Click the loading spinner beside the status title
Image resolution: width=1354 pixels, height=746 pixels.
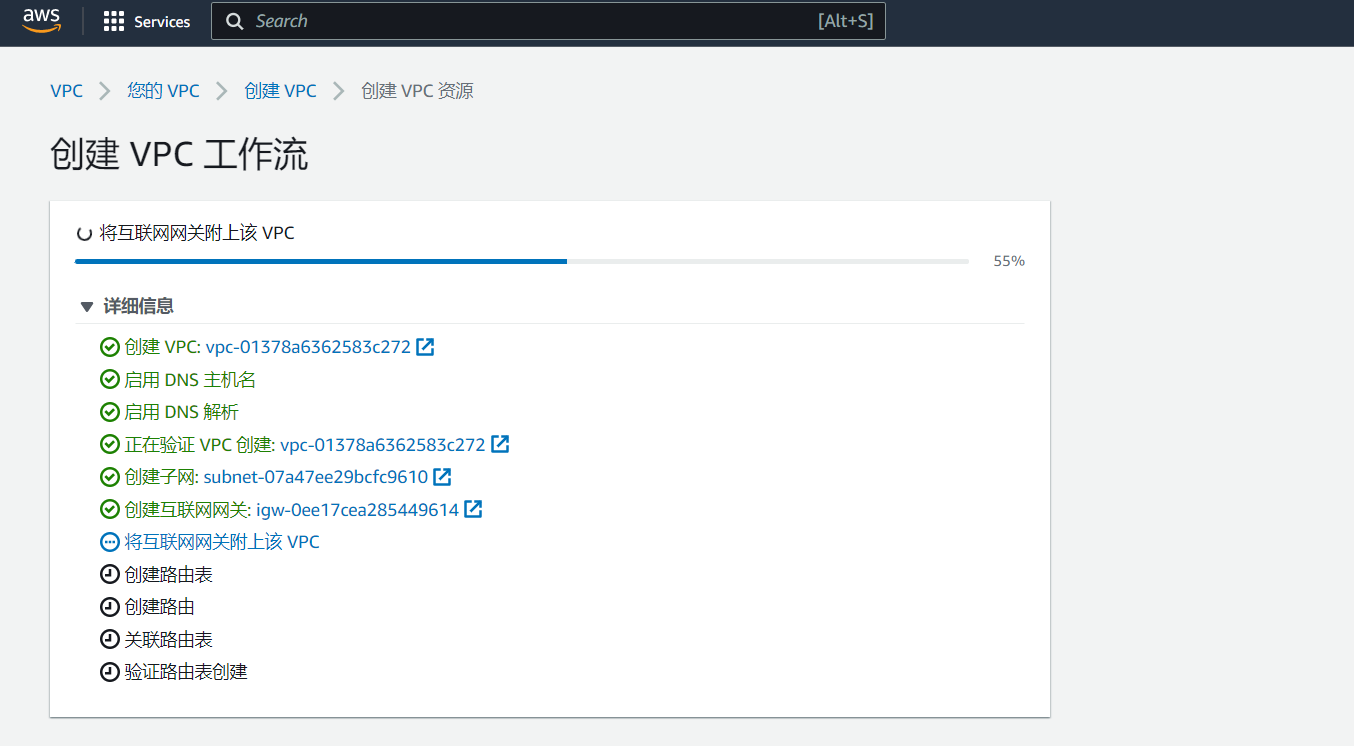tap(85, 234)
